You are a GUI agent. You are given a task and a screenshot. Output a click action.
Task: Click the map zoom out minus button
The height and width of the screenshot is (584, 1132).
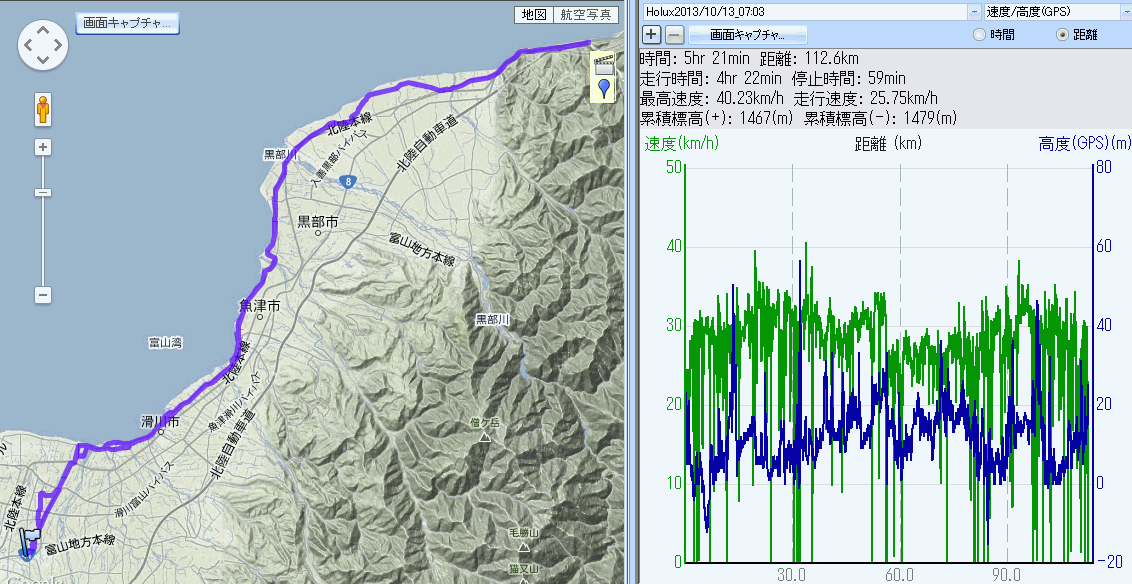coord(43,295)
